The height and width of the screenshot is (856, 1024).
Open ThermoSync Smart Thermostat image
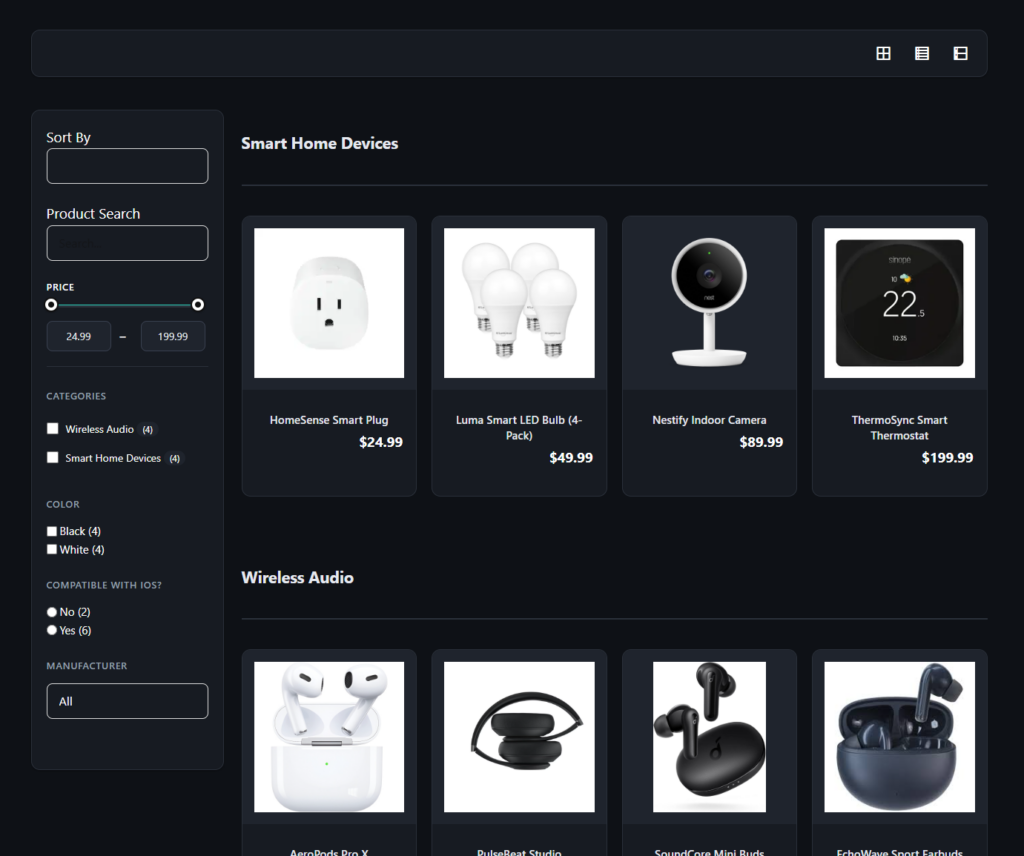899,303
